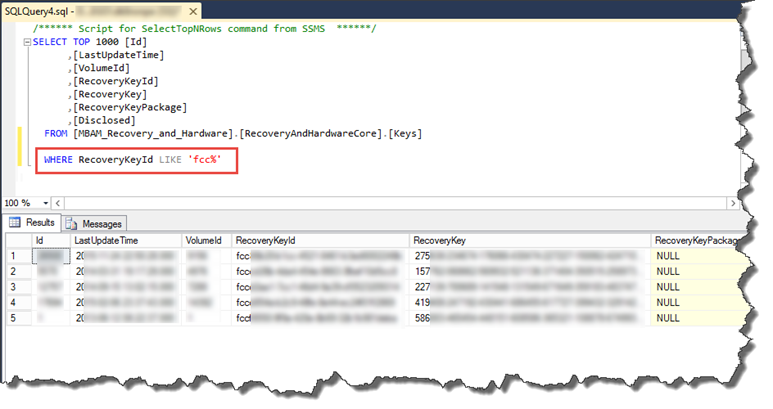Click the NULL cell in row 5
773x409 pixels.
pos(698,318)
